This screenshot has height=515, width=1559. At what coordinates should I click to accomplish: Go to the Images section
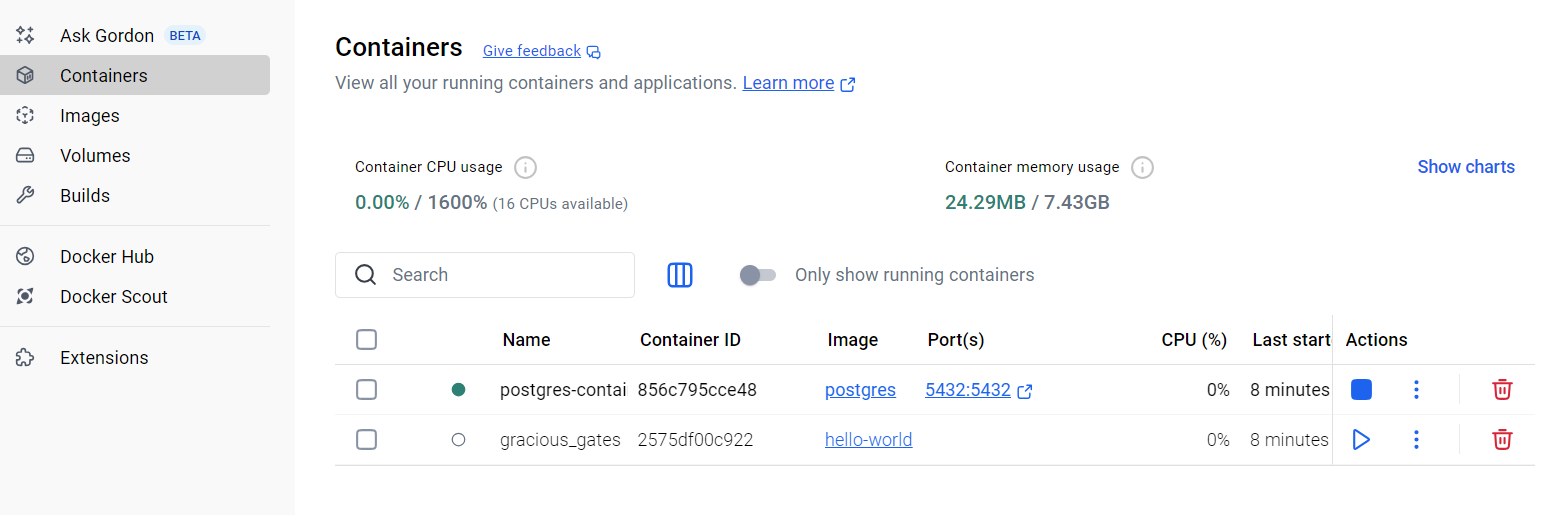click(135, 115)
